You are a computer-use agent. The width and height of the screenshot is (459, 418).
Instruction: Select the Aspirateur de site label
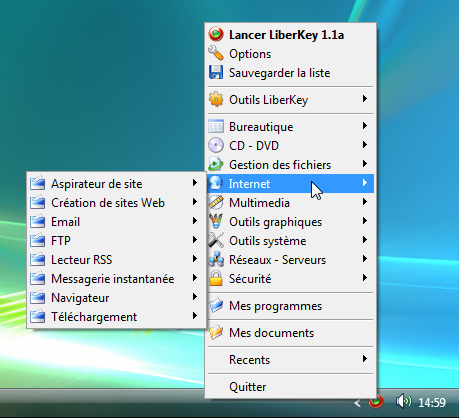[97, 184]
